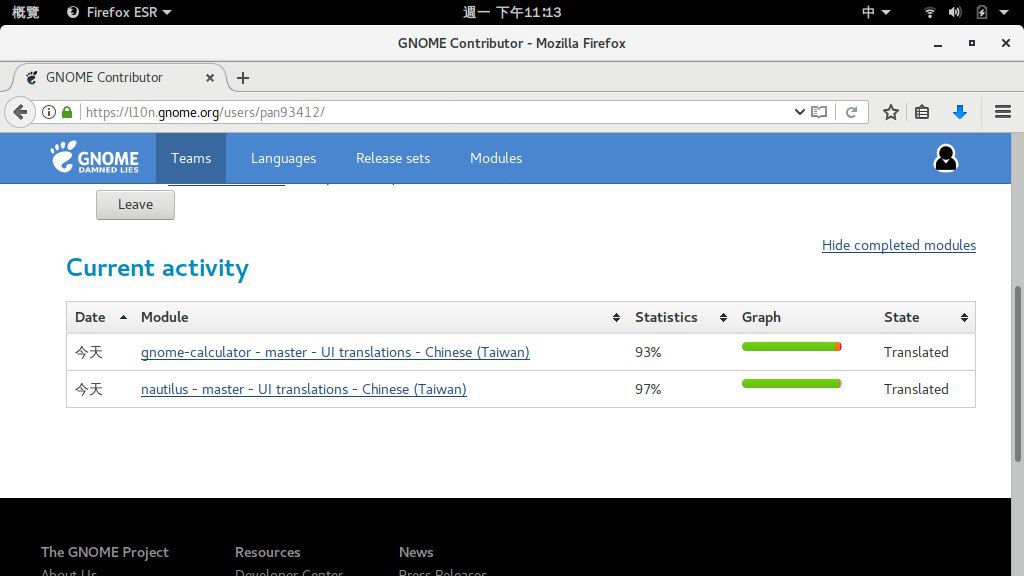Image resolution: width=1024 pixels, height=576 pixels.
Task: Click the News footer heading
Action: [416, 552]
